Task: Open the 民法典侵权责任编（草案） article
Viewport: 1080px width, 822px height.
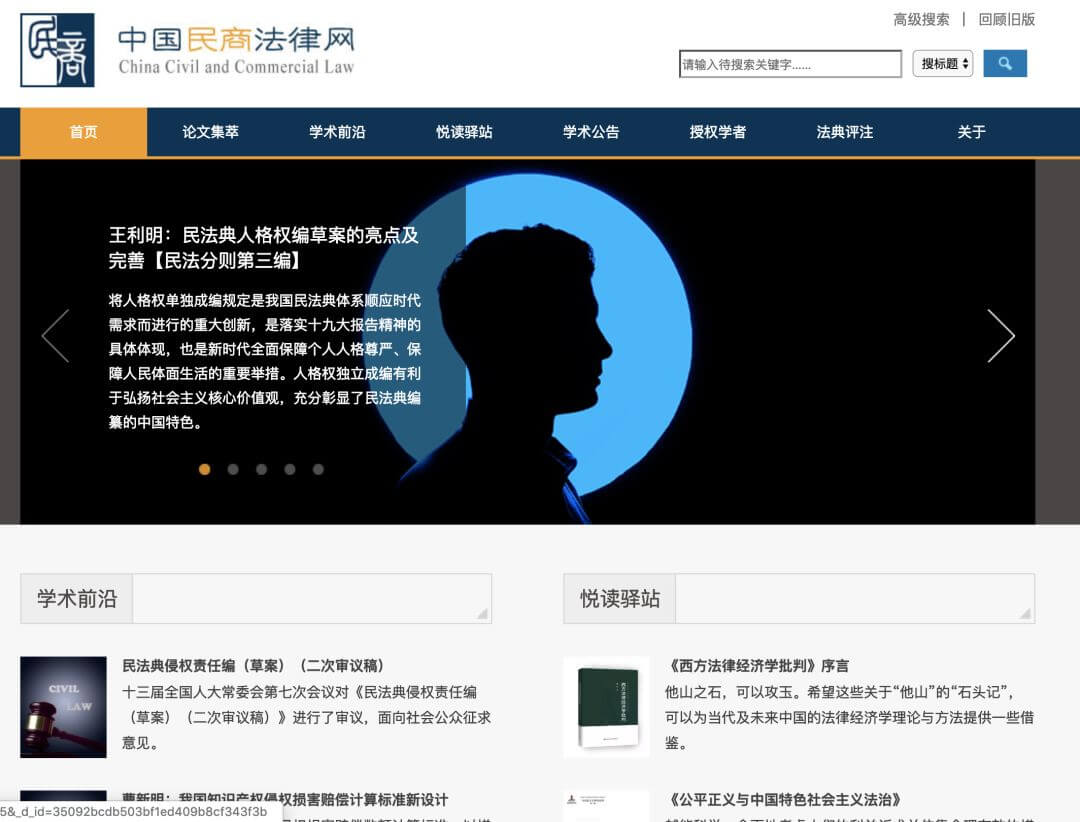Action: pyautogui.click(x=255, y=666)
